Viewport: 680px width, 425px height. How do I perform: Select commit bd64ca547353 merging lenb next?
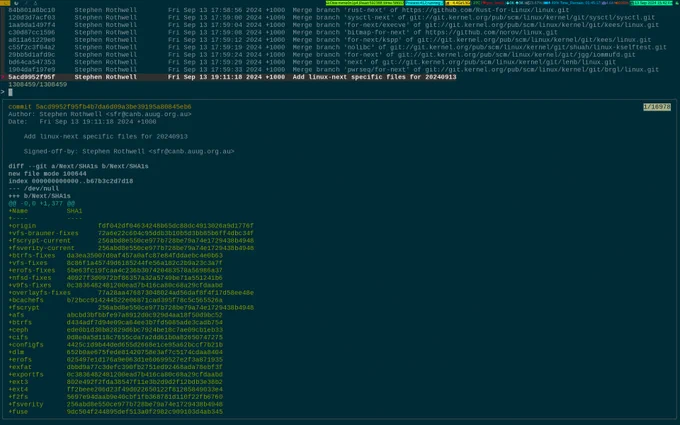pos(312,62)
